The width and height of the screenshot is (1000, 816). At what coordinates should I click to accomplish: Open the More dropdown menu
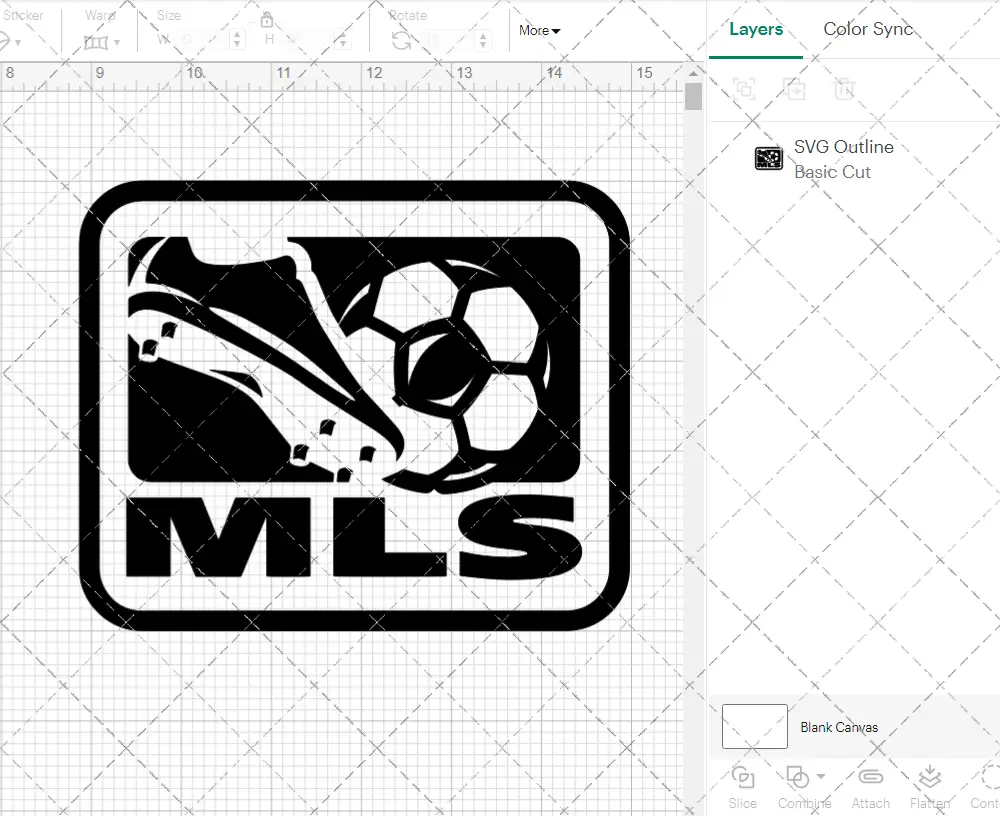539,31
